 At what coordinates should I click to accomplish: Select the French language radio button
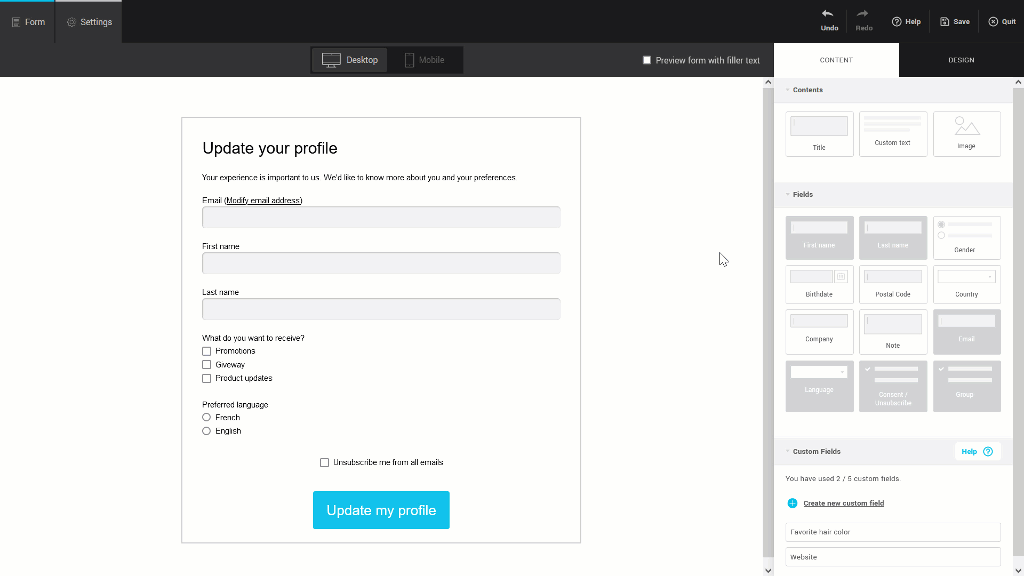pyautogui.click(x=207, y=417)
